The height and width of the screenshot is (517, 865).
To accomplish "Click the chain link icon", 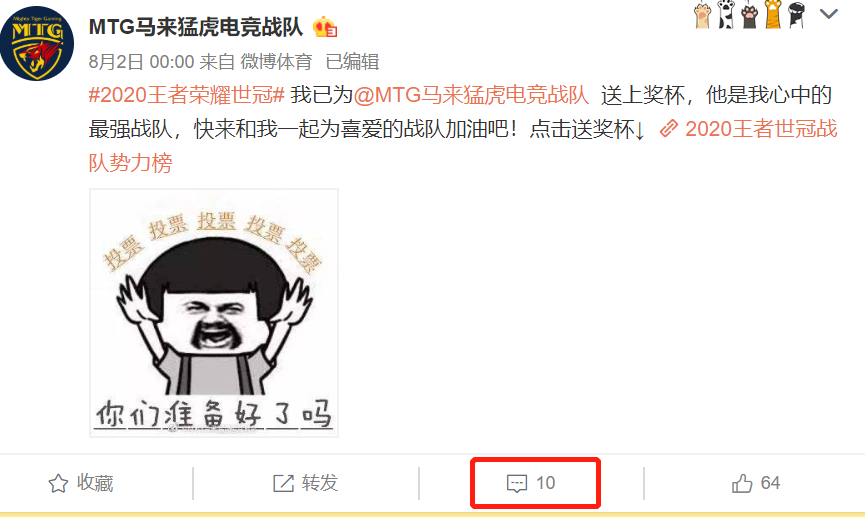I will 669,129.
